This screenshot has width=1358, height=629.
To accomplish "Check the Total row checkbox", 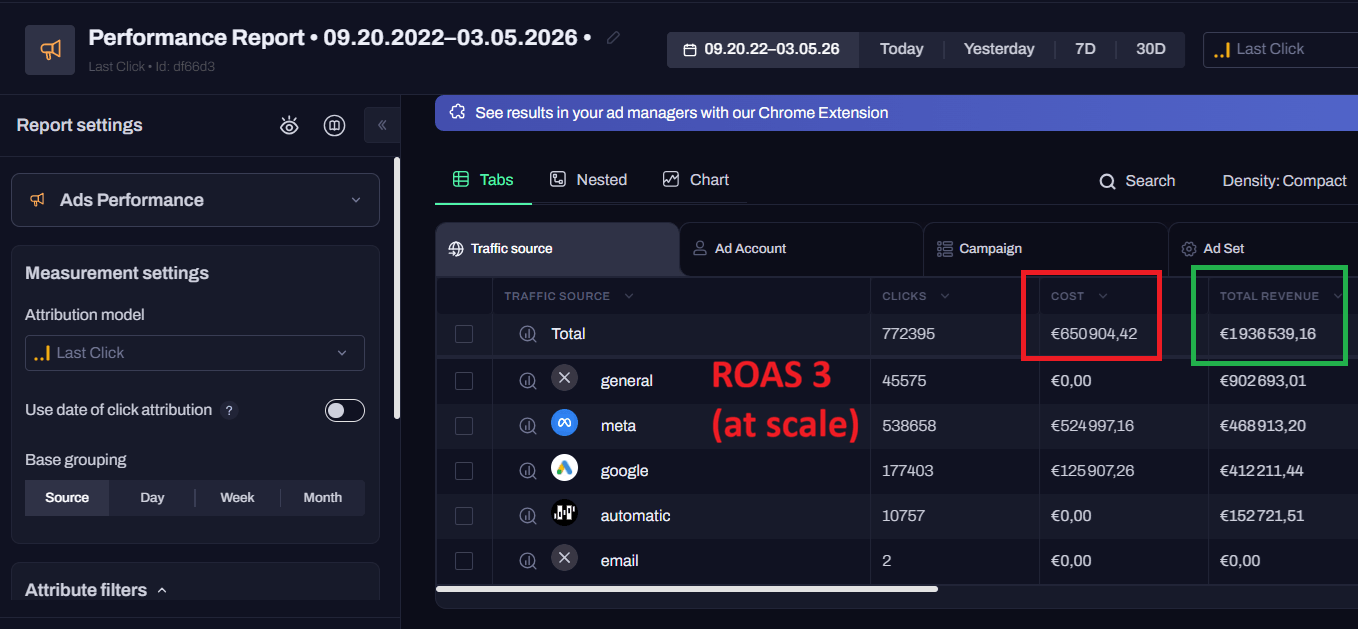I will pos(464,334).
